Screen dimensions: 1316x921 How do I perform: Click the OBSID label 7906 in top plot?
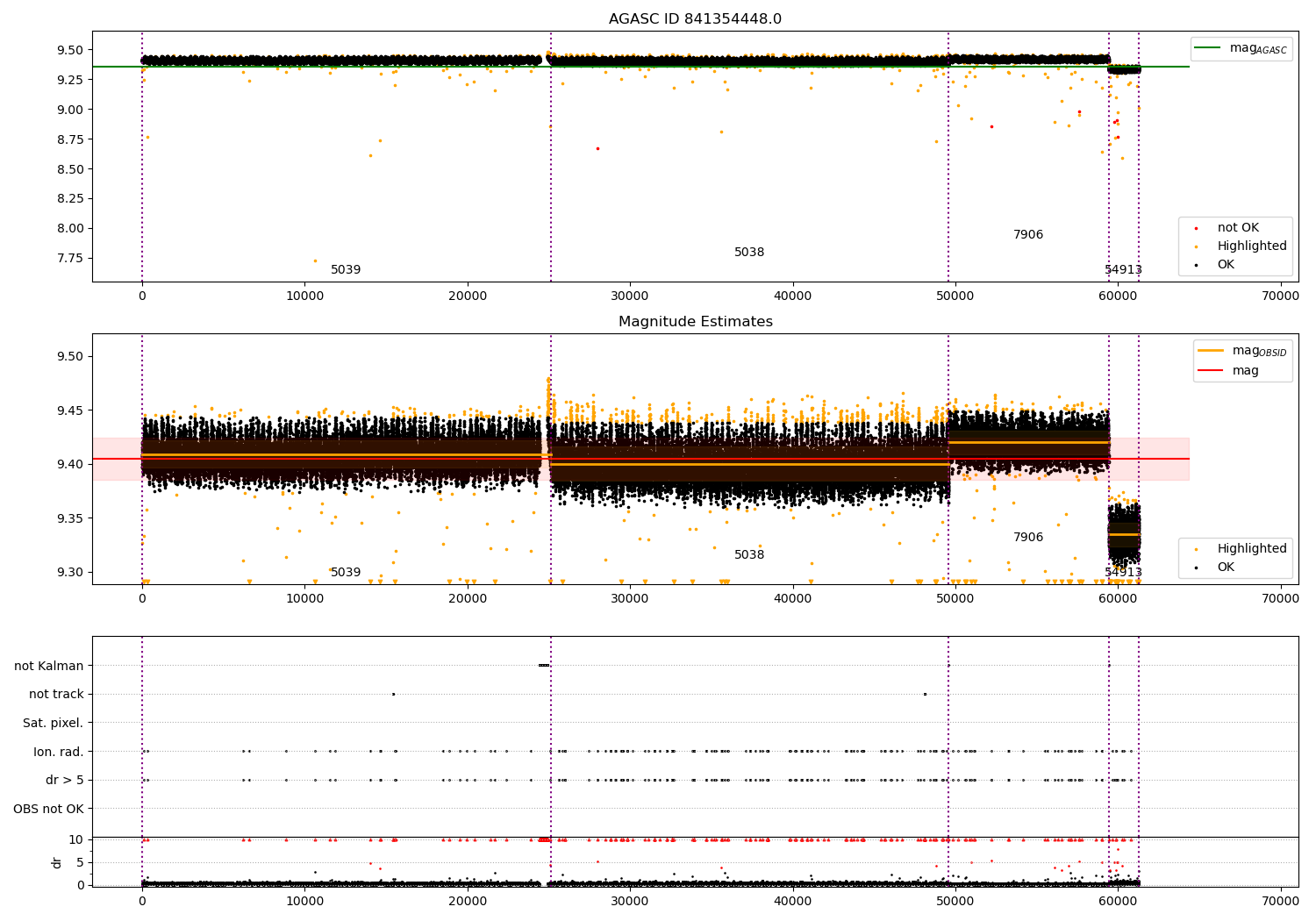coord(1028,235)
